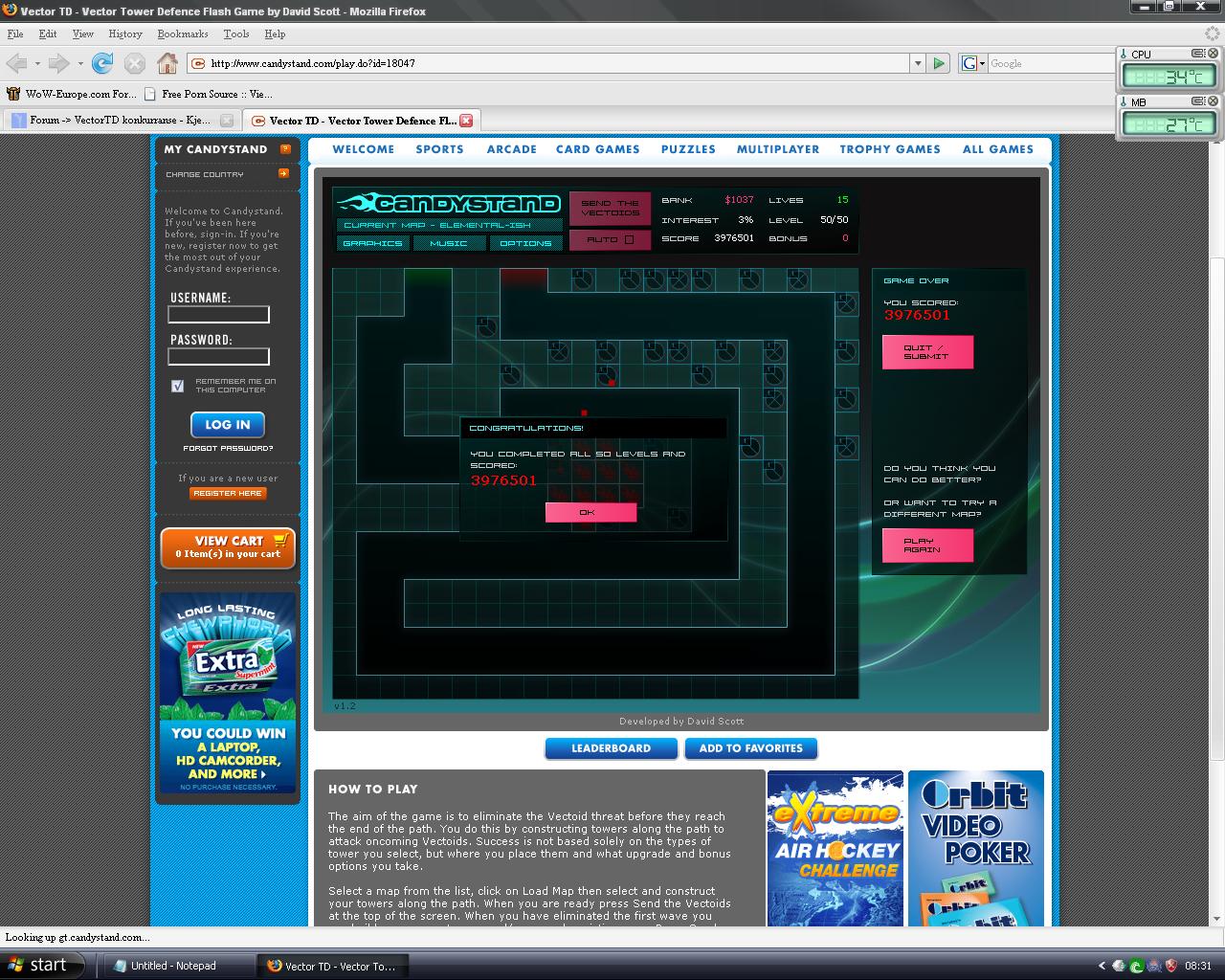
Task: Click the Firefox Back arrow button
Action: [x=16, y=63]
